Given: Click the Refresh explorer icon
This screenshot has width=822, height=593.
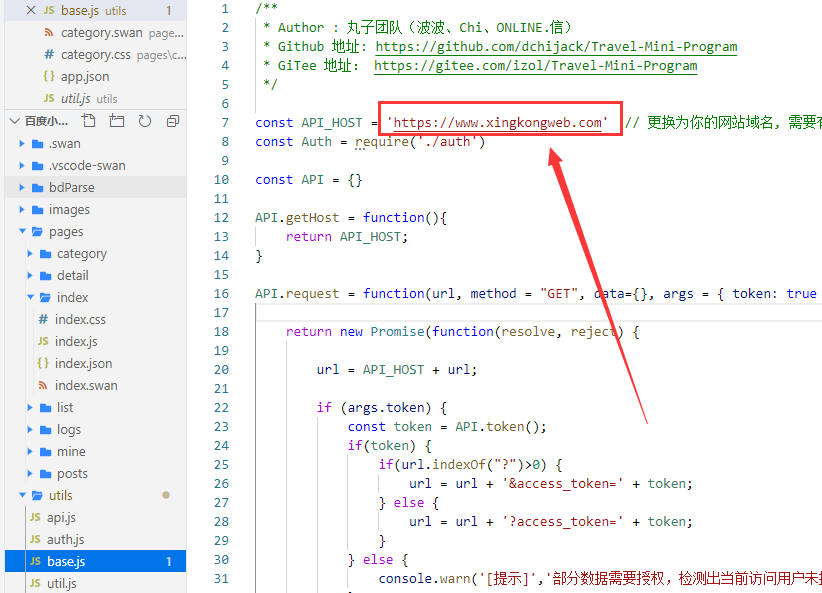Looking at the screenshot, I should pyautogui.click(x=145, y=121).
